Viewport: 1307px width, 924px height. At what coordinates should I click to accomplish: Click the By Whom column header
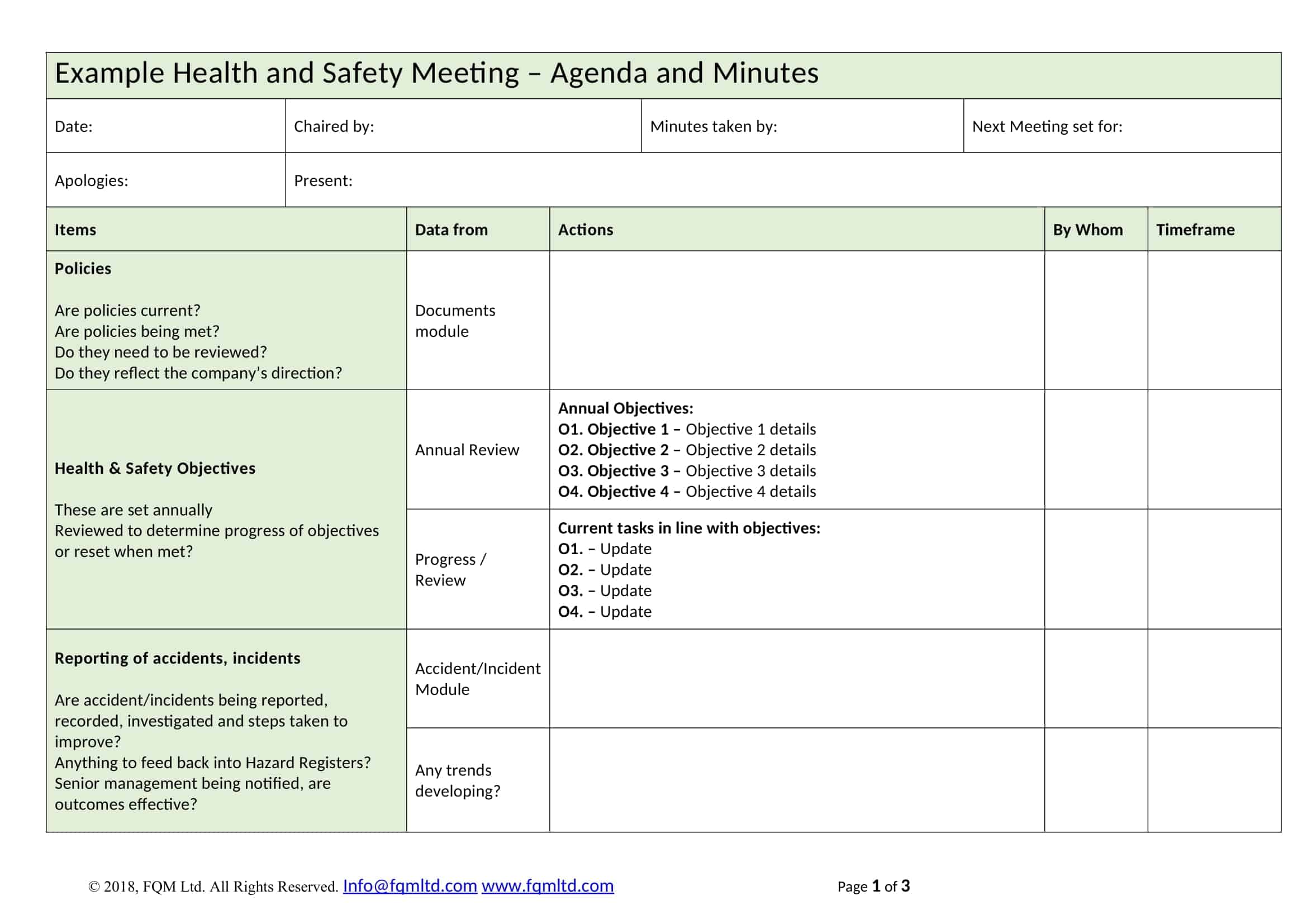1087,230
